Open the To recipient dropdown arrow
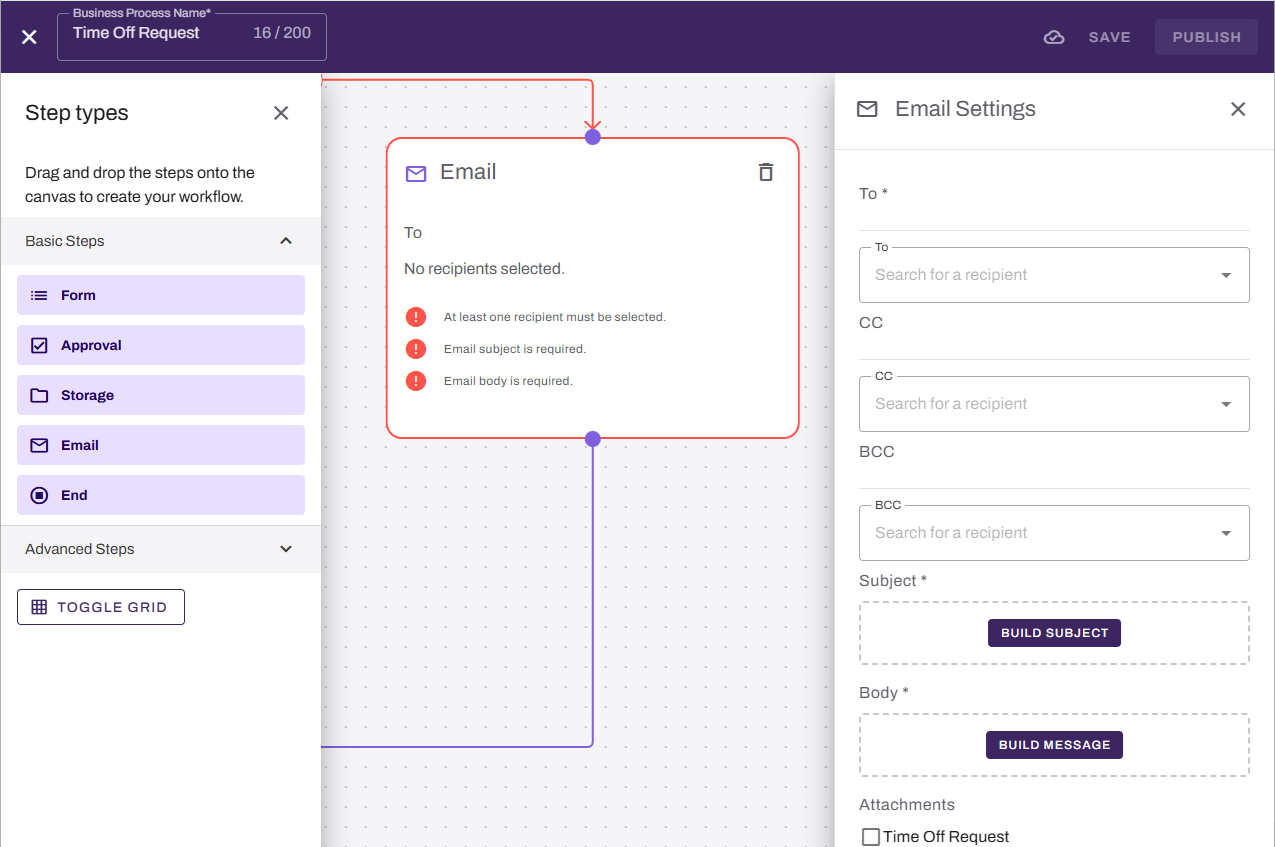Viewport: 1275px width, 847px height. pyautogui.click(x=1226, y=275)
